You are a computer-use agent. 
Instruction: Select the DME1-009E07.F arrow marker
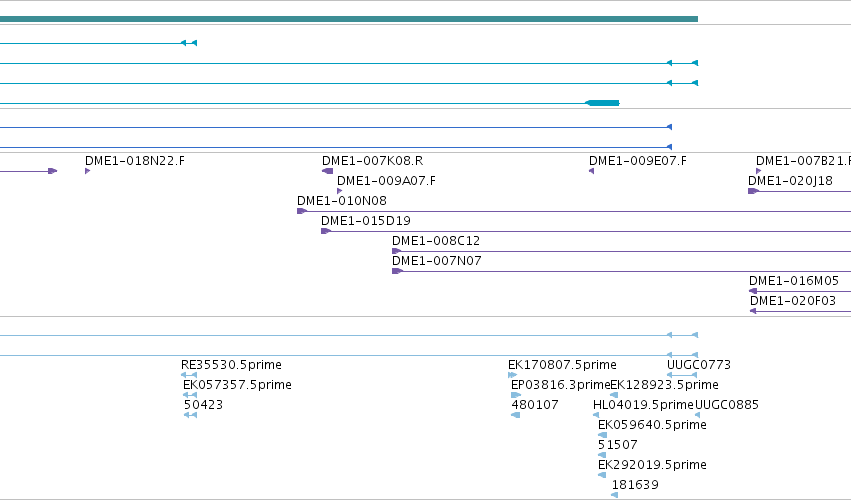point(592,171)
